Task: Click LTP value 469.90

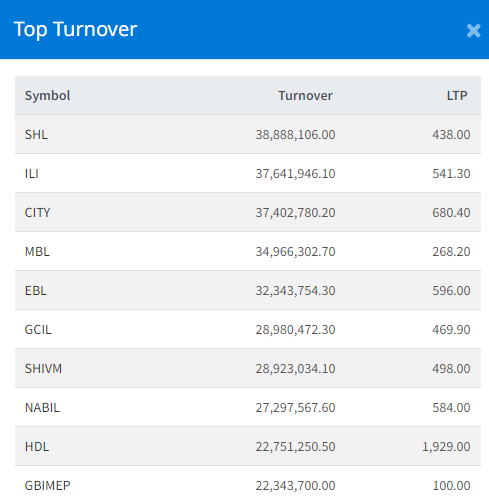Action: (x=451, y=330)
